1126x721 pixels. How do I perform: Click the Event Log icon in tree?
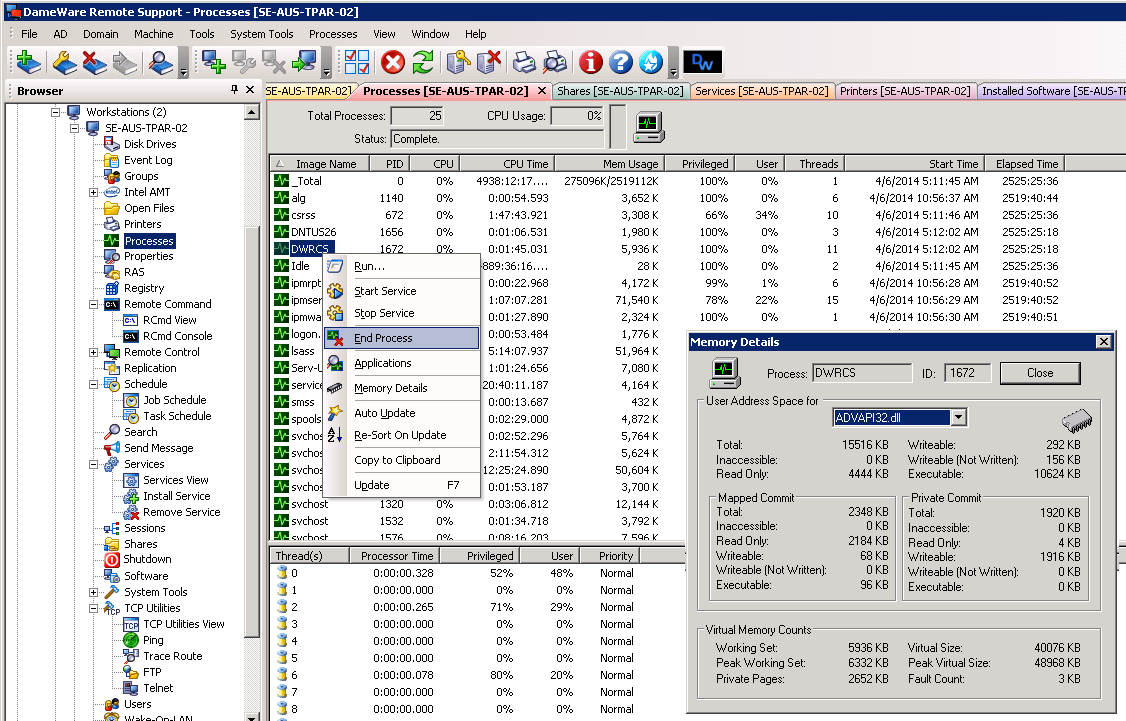(111, 160)
